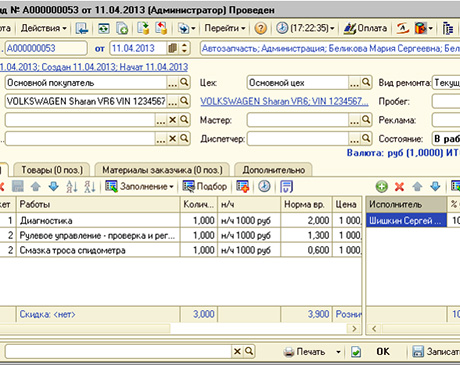Switch to the Дополнительно tab

(x=274, y=170)
